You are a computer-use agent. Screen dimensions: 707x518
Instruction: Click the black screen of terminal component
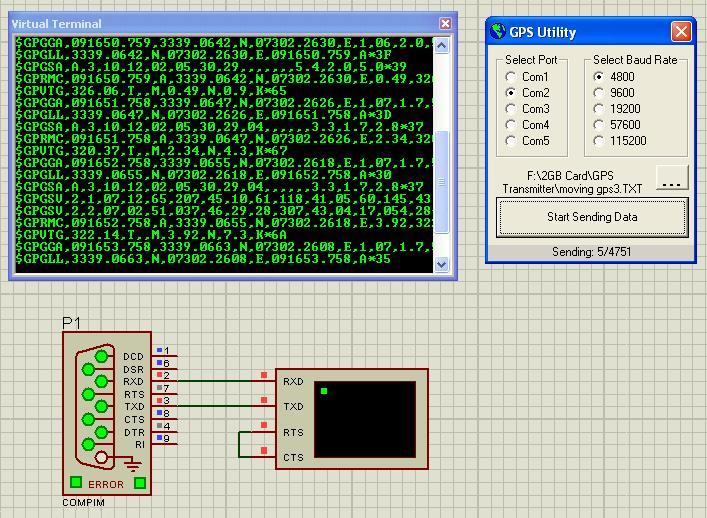click(x=365, y=420)
